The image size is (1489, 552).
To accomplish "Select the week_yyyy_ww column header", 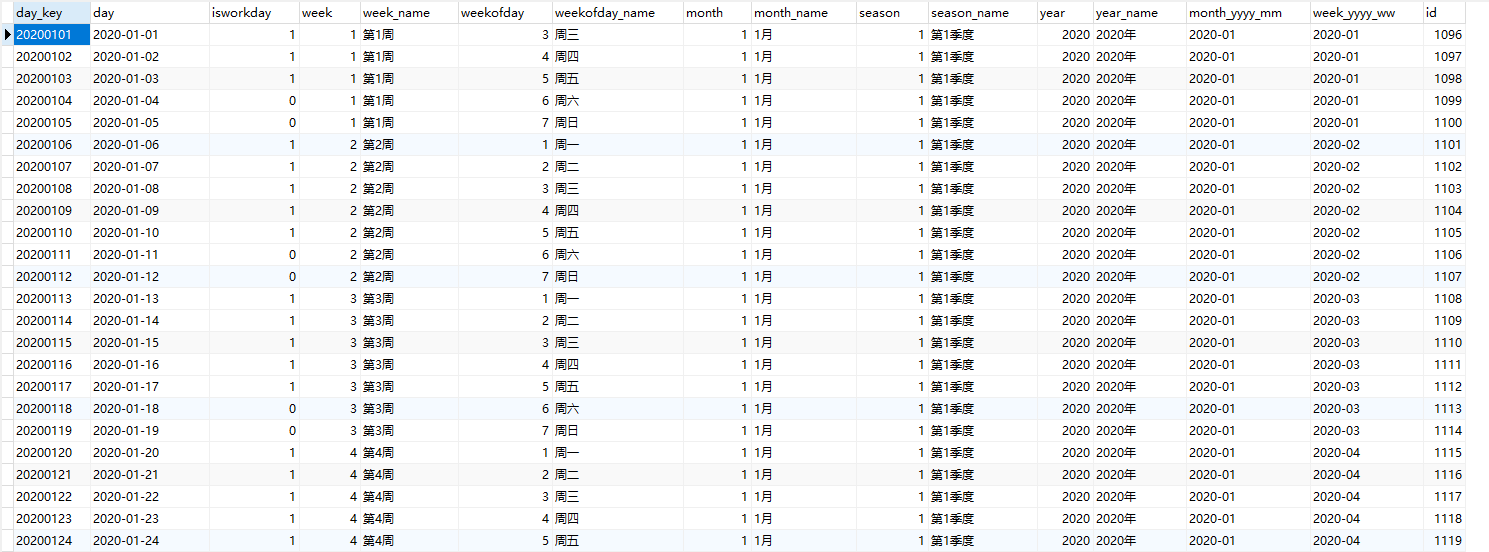I will pyautogui.click(x=1367, y=13).
